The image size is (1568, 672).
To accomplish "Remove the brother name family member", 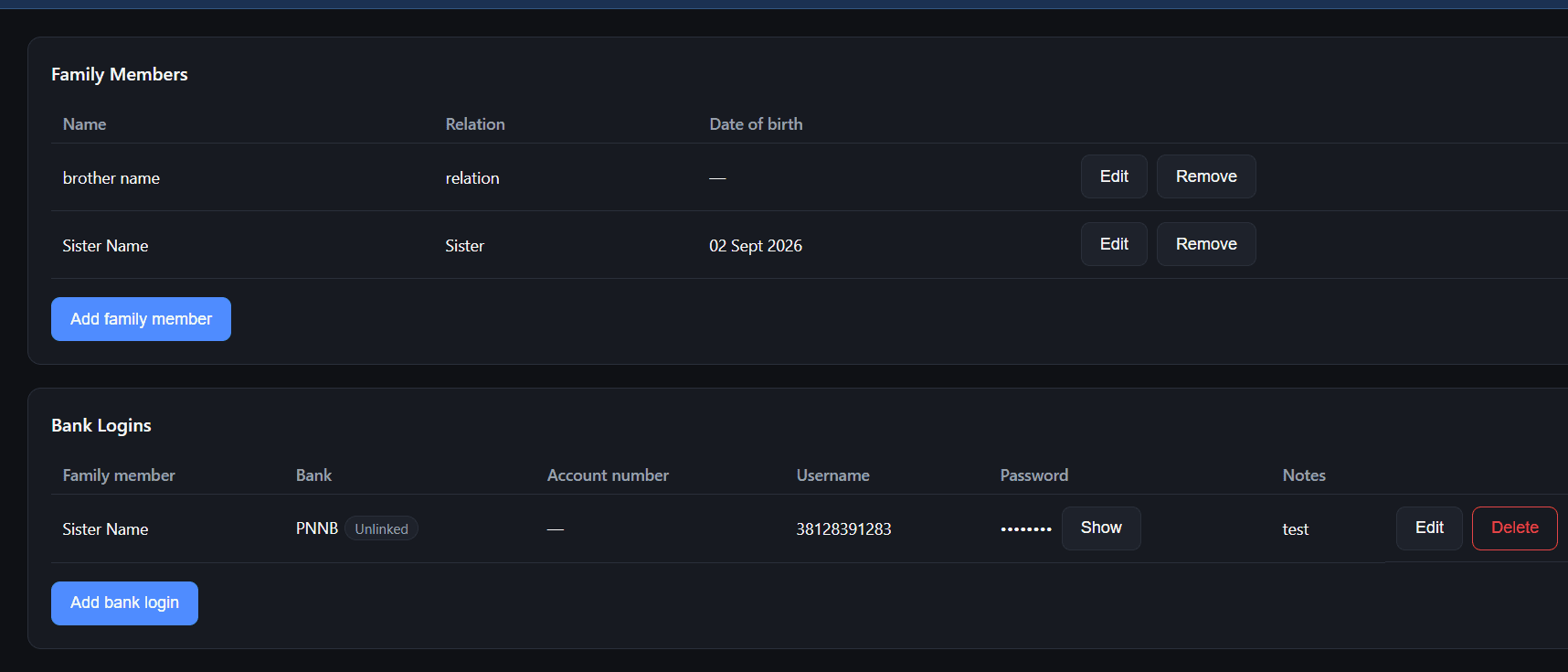I will [1206, 176].
